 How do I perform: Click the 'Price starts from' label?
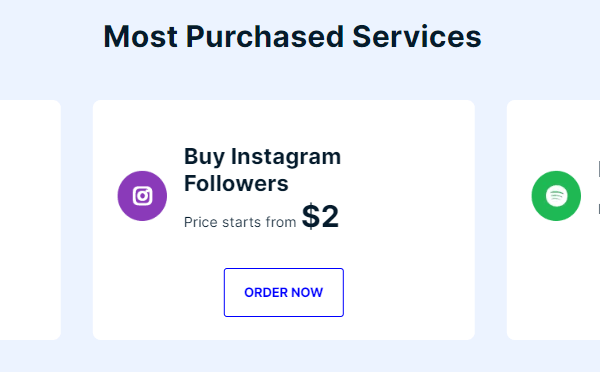point(240,222)
